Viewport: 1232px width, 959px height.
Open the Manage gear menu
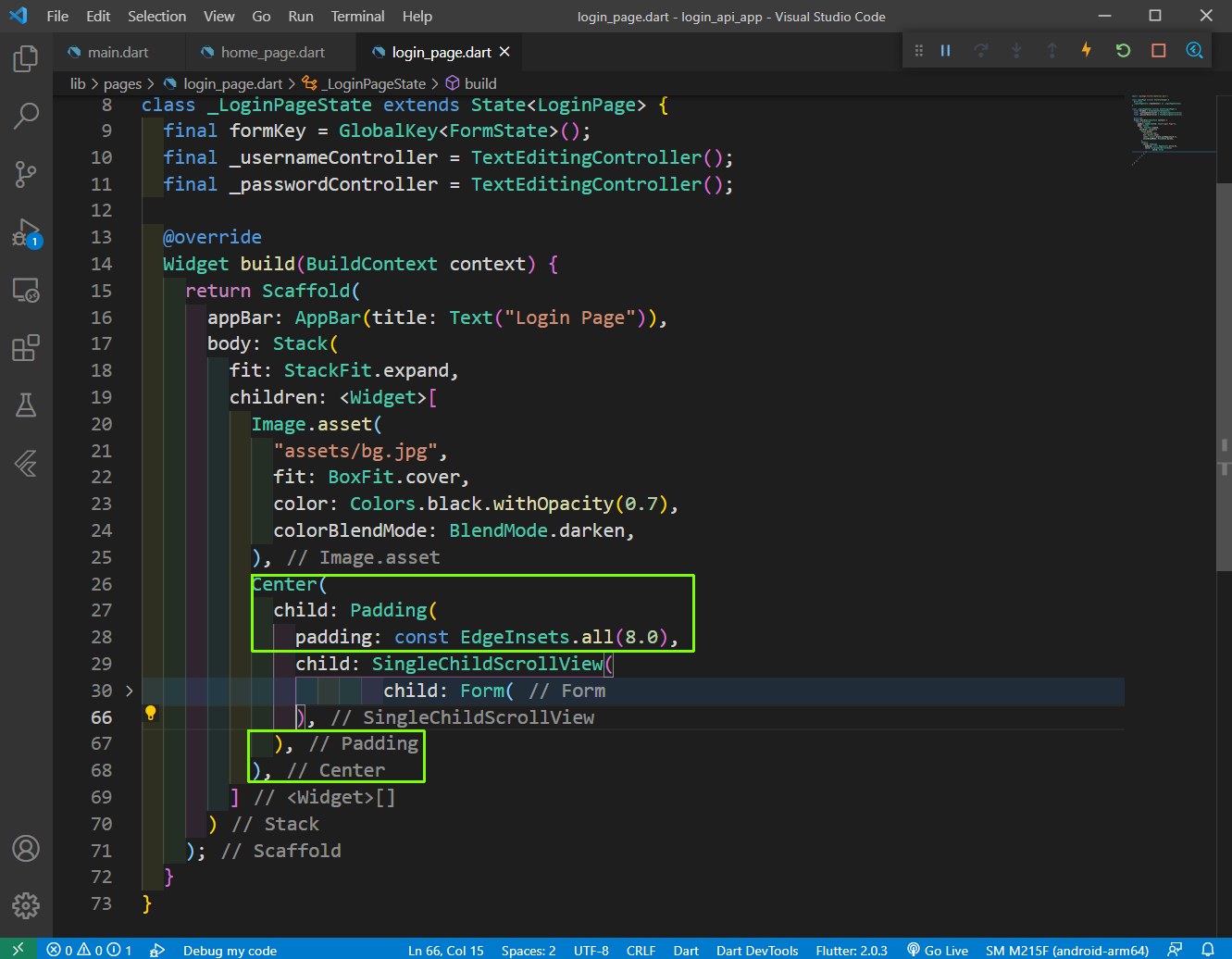[26, 905]
